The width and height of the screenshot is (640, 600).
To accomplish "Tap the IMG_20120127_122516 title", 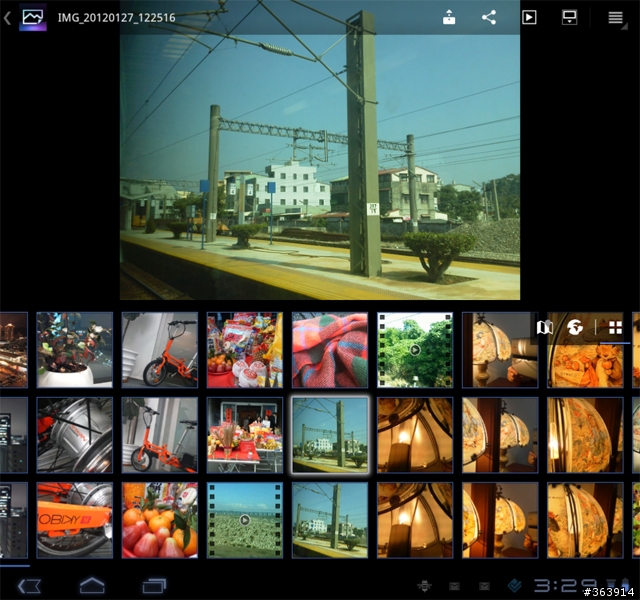I will pyautogui.click(x=116, y=18).
